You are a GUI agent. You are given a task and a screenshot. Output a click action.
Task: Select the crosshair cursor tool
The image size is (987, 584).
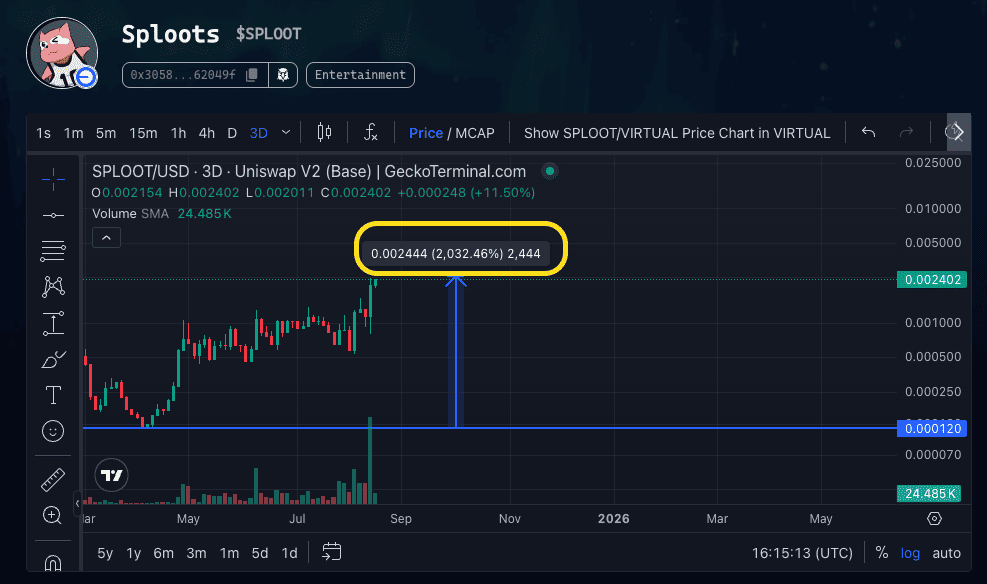[53, 180]
